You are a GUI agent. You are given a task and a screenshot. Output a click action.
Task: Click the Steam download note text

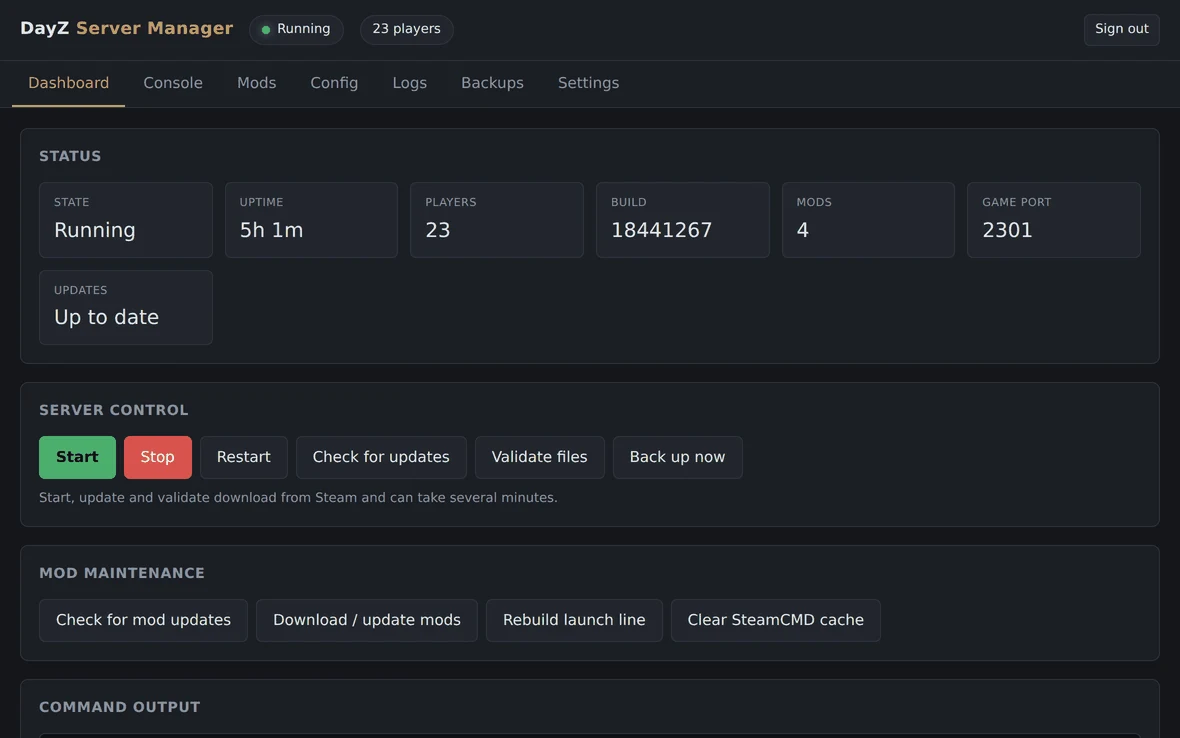(x=298, y=498)
